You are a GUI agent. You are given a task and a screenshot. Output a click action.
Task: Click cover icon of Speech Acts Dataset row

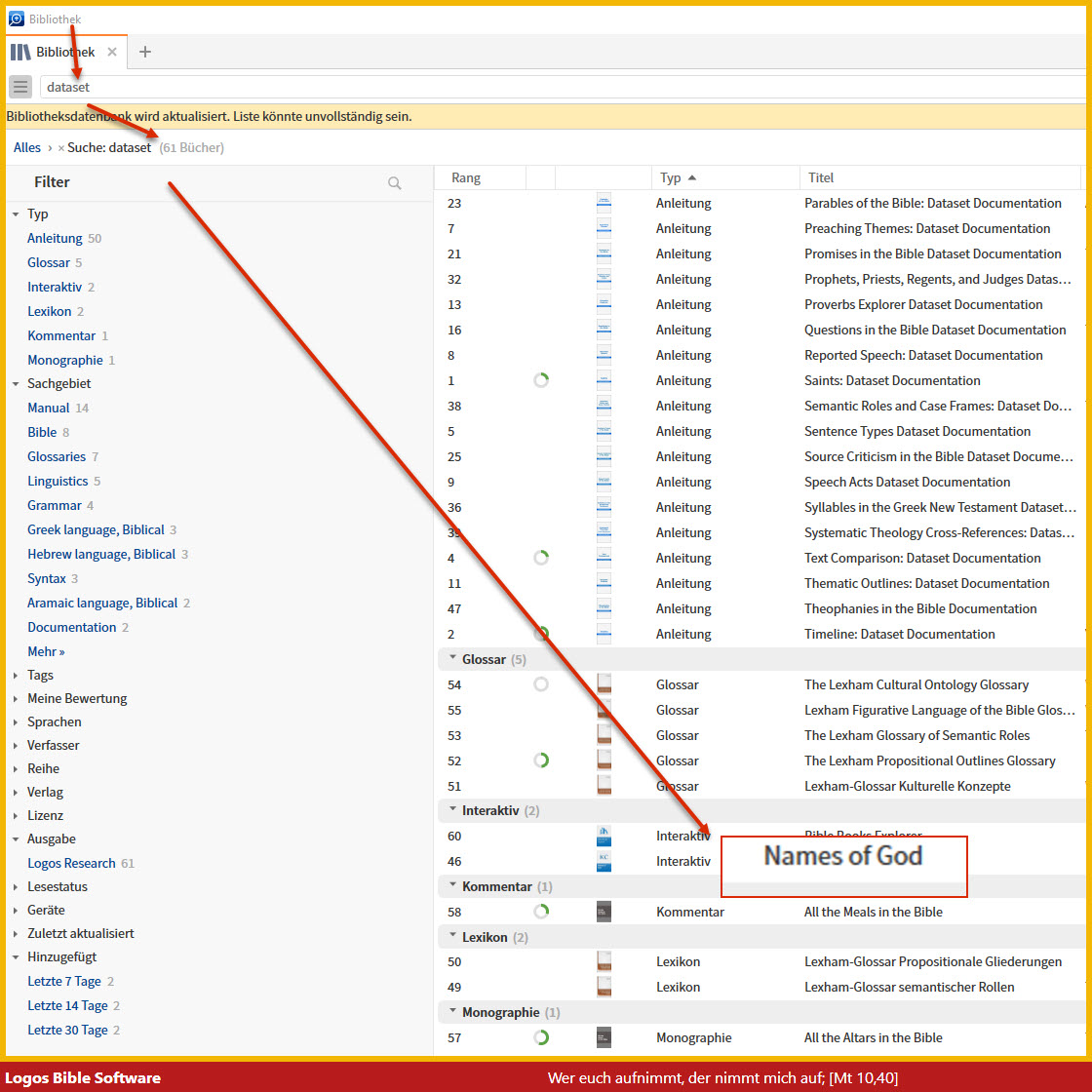click(x=604, y=482)
